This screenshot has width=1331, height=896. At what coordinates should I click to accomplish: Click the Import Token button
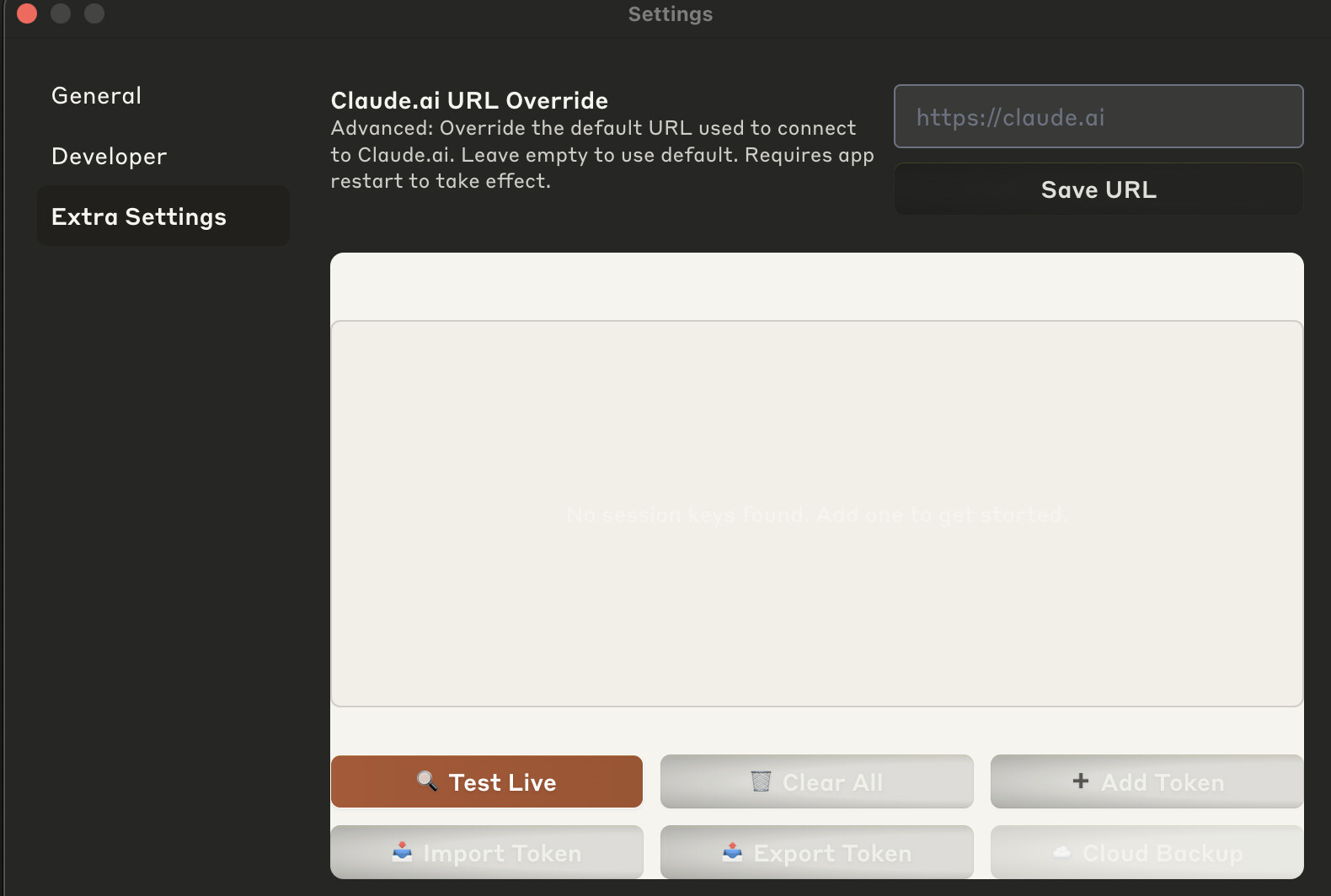pyautogui.click(x=487, y=852)
